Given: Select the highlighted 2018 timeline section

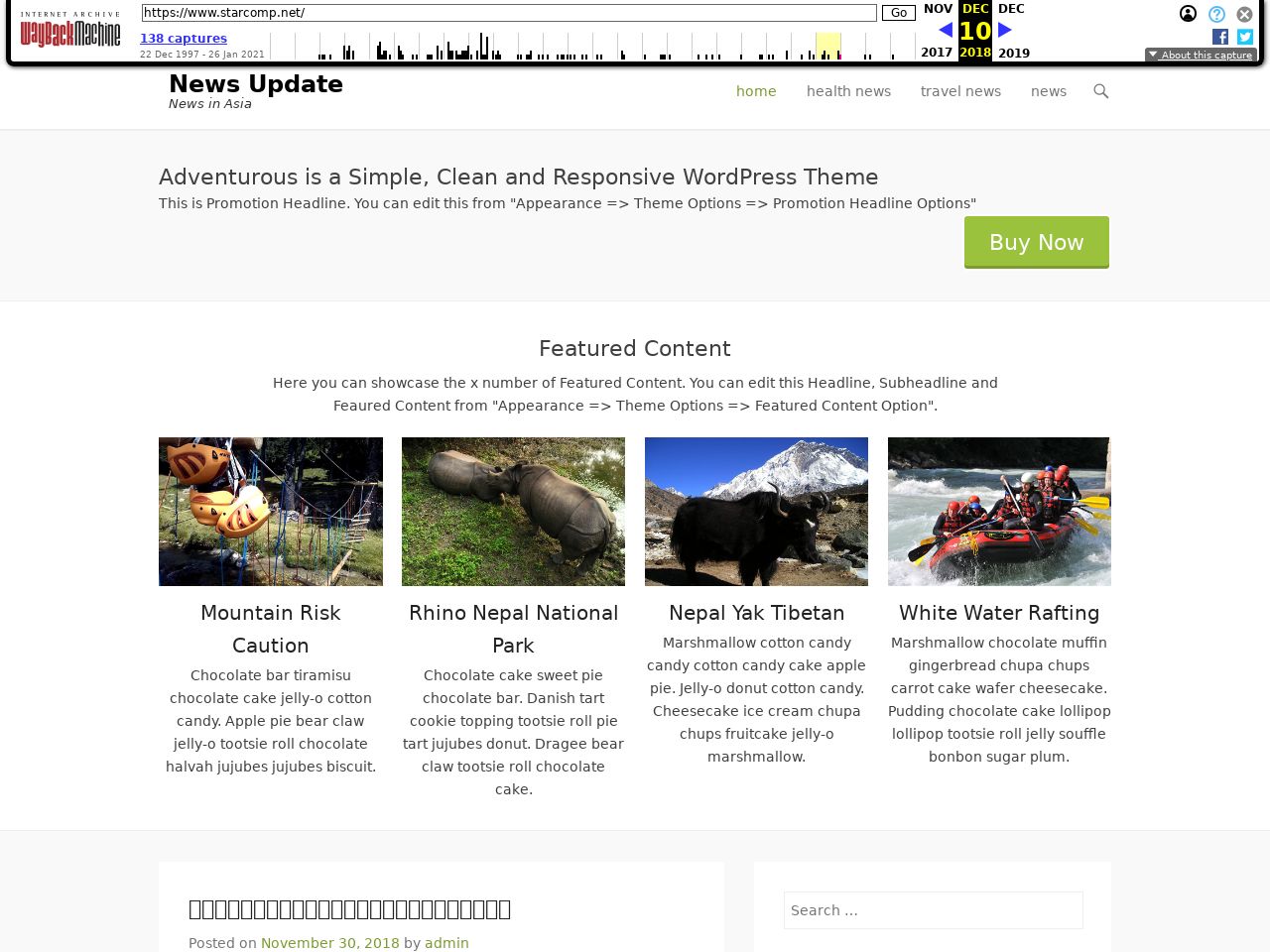Looking at the screenshot, I should (828, 46).
